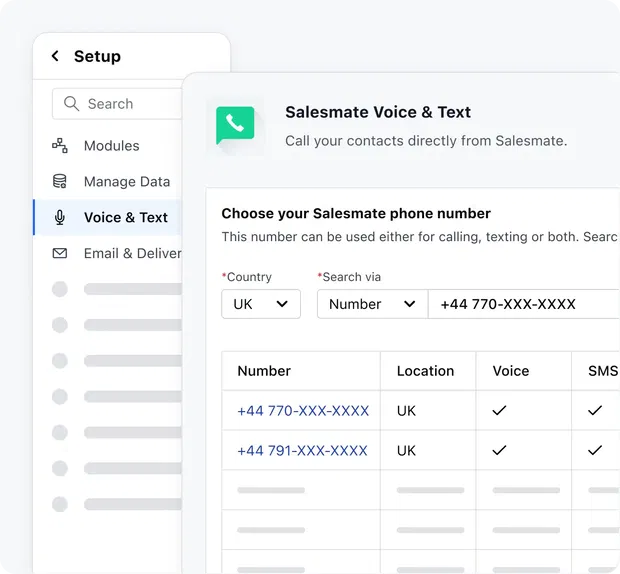Click UK location in +44 770 row
This screenshot has width=620, height=574.
tap(406, 411)
